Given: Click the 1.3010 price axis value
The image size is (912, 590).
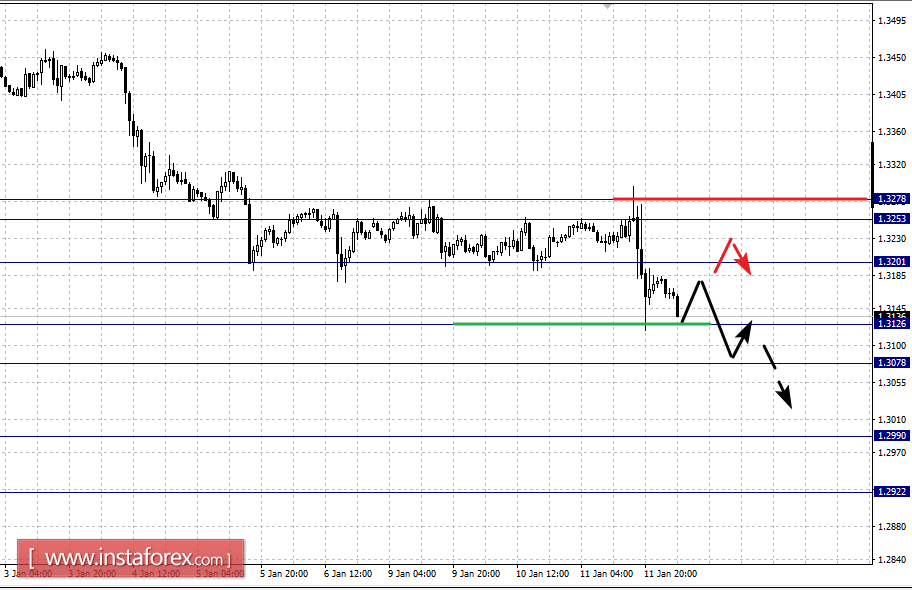Looking at the screenshot, I should click(892, 420).
